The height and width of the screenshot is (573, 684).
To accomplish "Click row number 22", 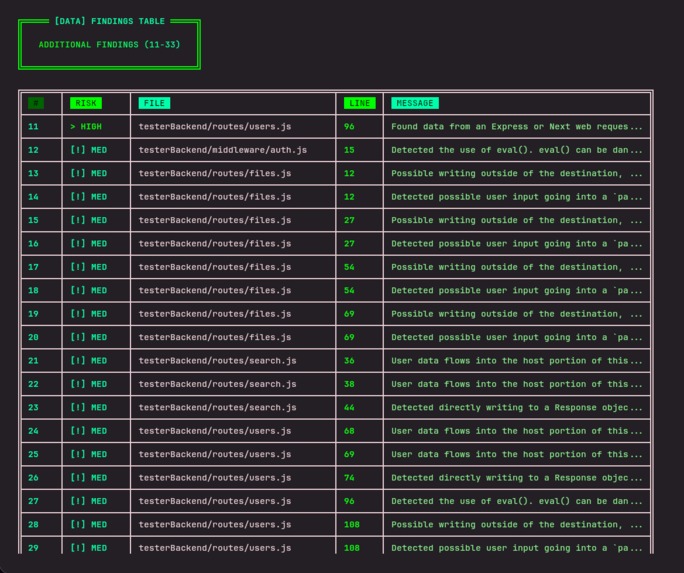I will (x=33, y=384).
